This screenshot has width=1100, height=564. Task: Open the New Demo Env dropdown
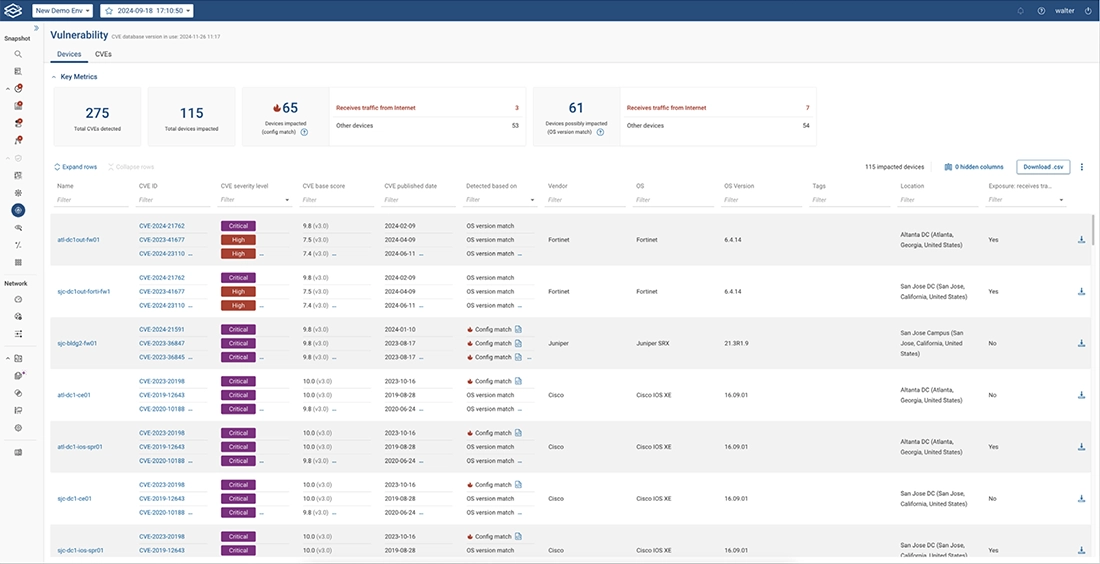pos(63,11)
